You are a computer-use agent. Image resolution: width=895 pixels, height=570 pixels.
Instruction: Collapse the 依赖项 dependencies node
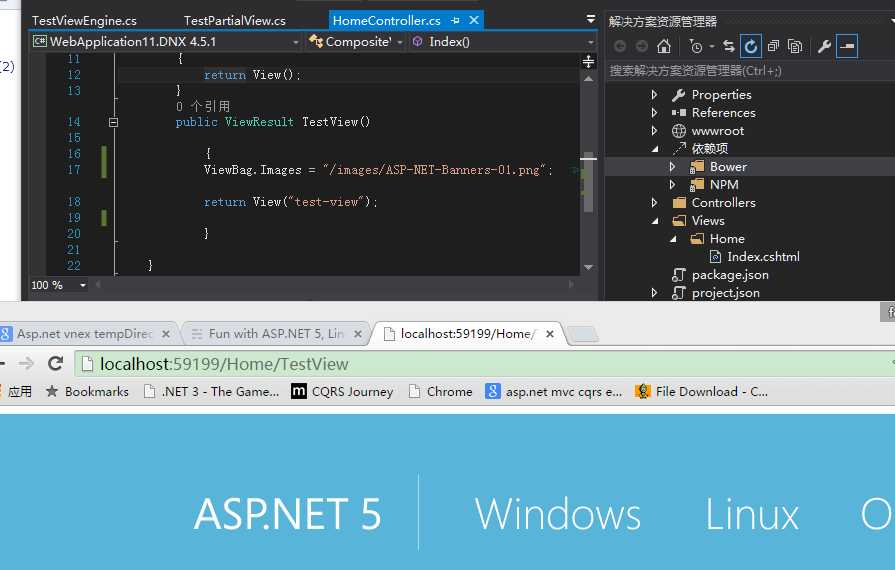655,149
